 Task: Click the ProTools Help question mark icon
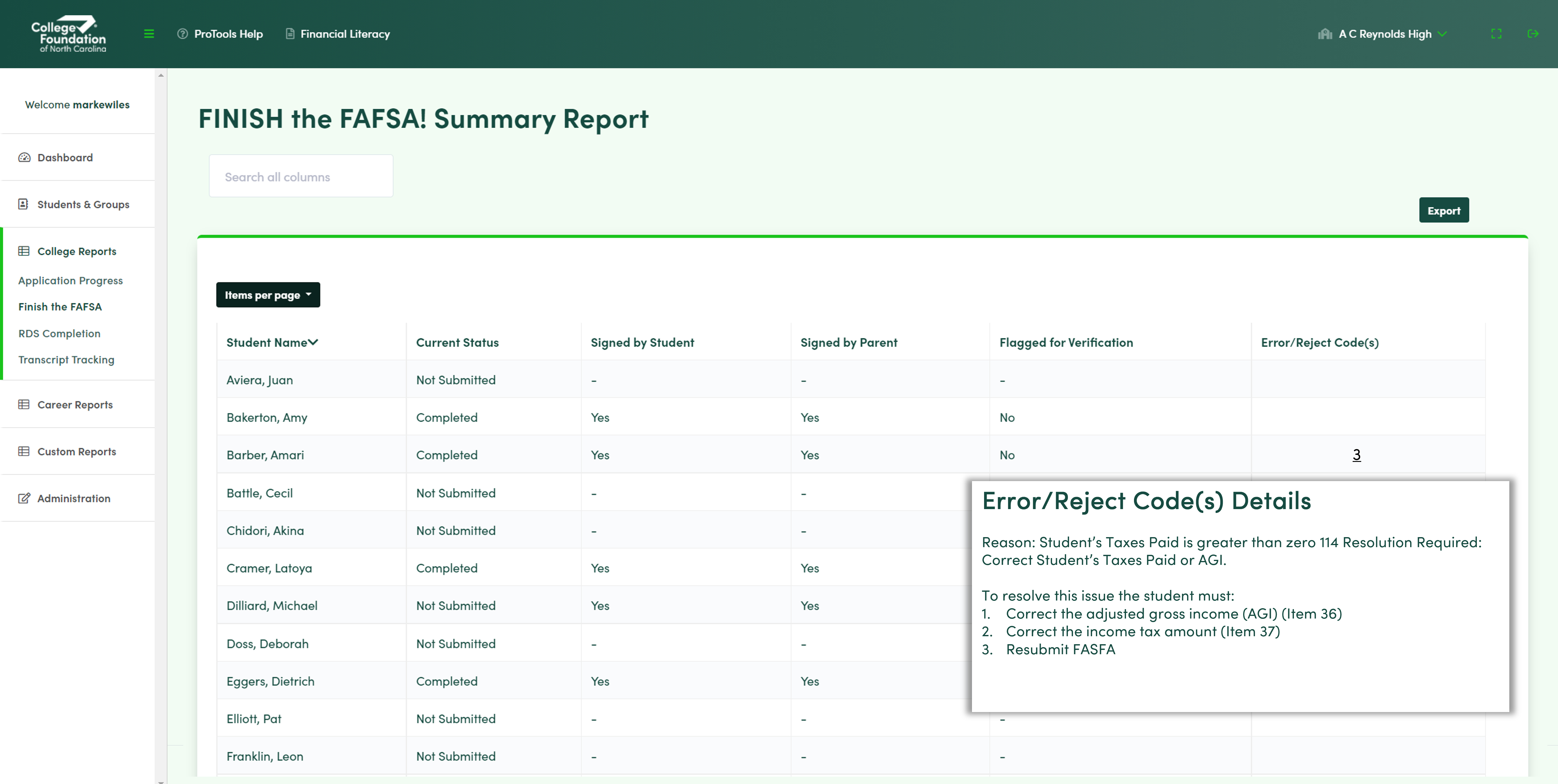[183, 34]
